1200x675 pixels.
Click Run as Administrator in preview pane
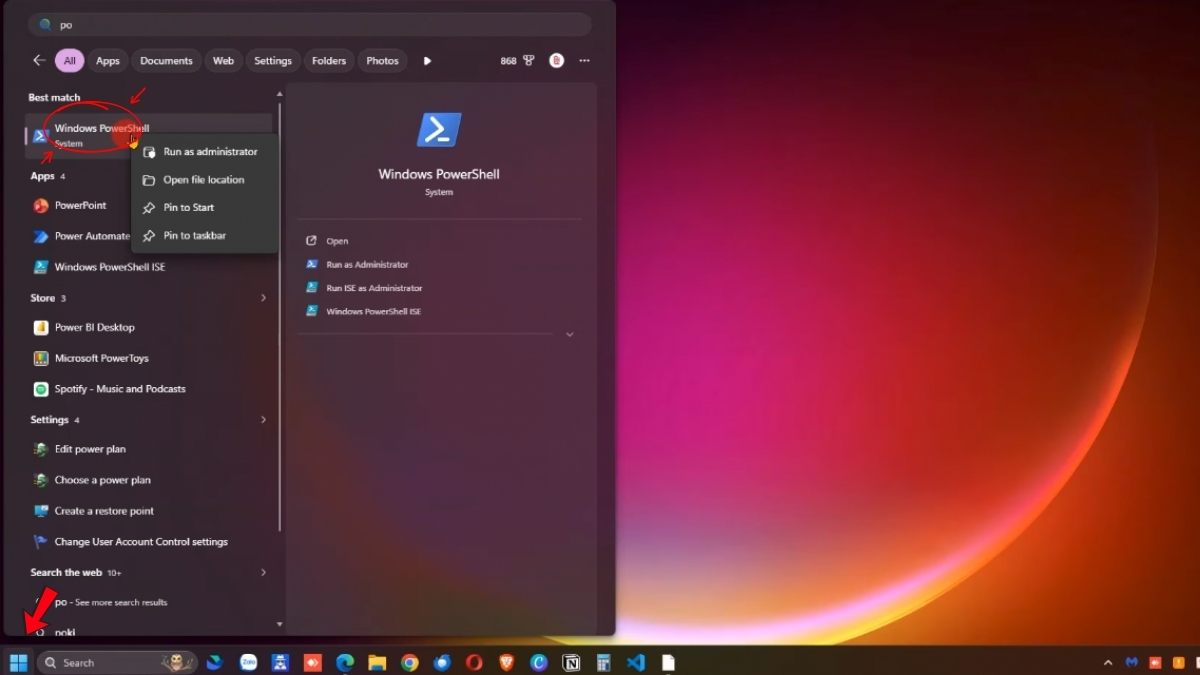(x=367, y=264)
